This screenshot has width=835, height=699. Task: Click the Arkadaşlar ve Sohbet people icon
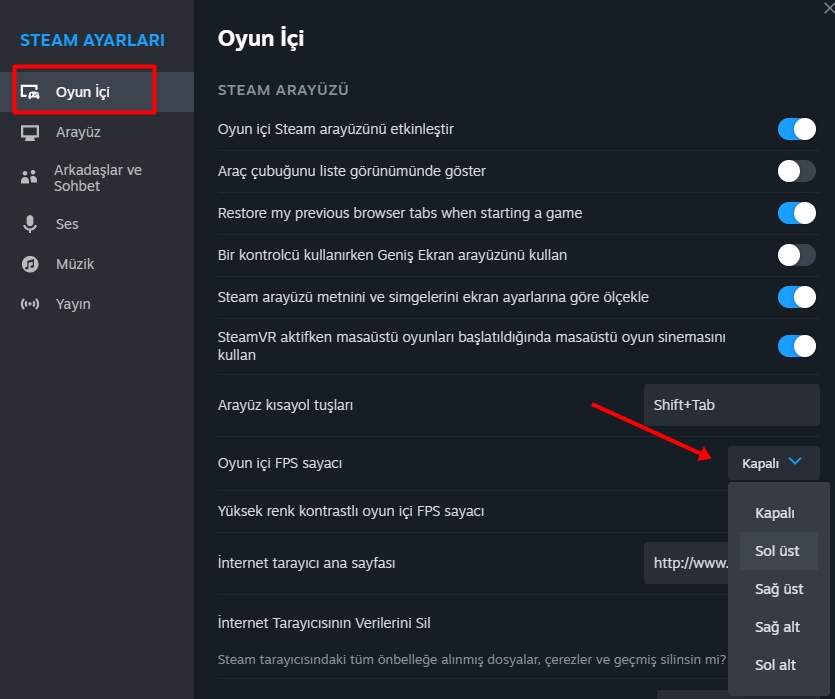pyautogui.click(x=29, y=177)
